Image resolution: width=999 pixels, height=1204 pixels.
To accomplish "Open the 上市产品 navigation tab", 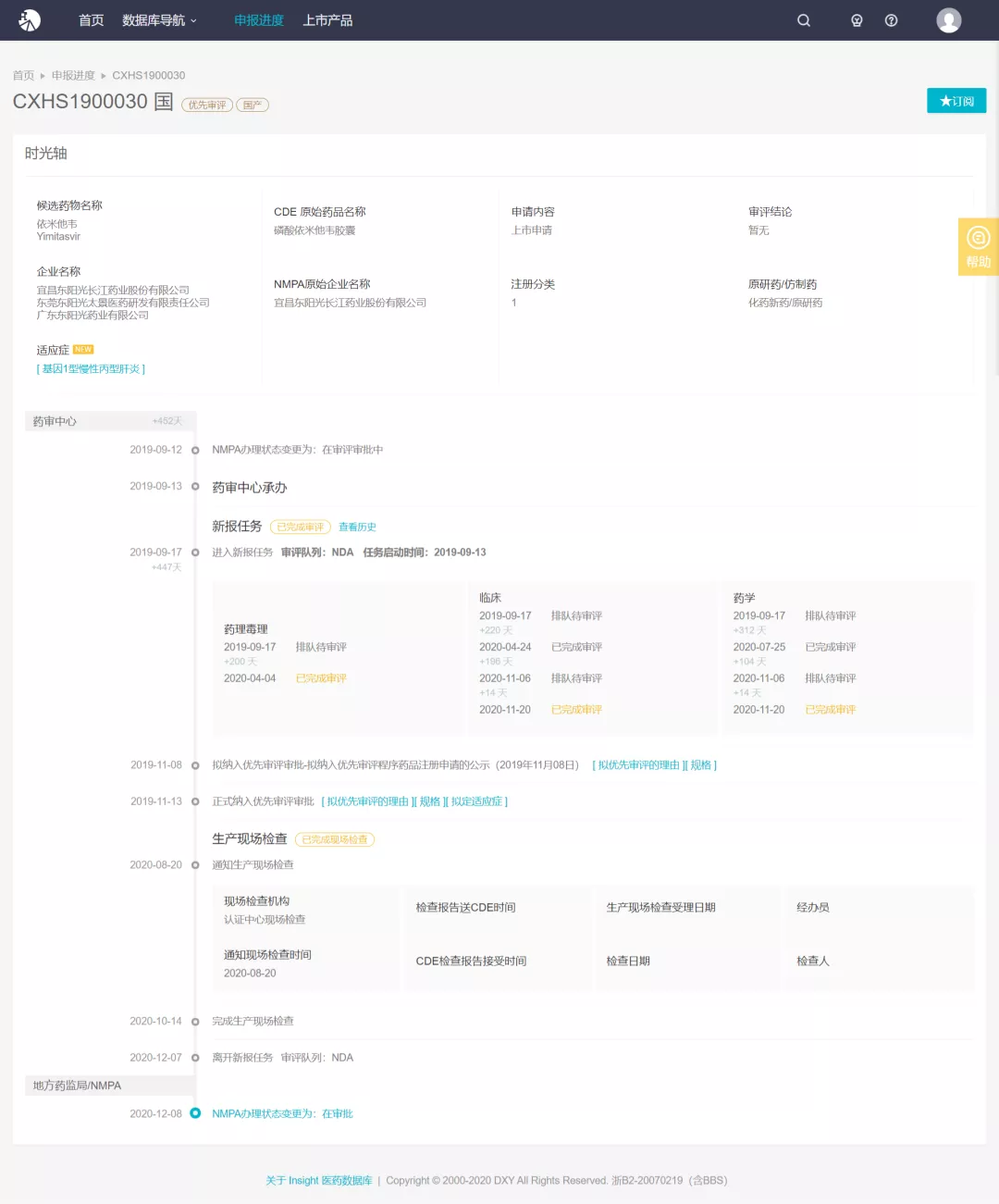I will pos(327,20).
